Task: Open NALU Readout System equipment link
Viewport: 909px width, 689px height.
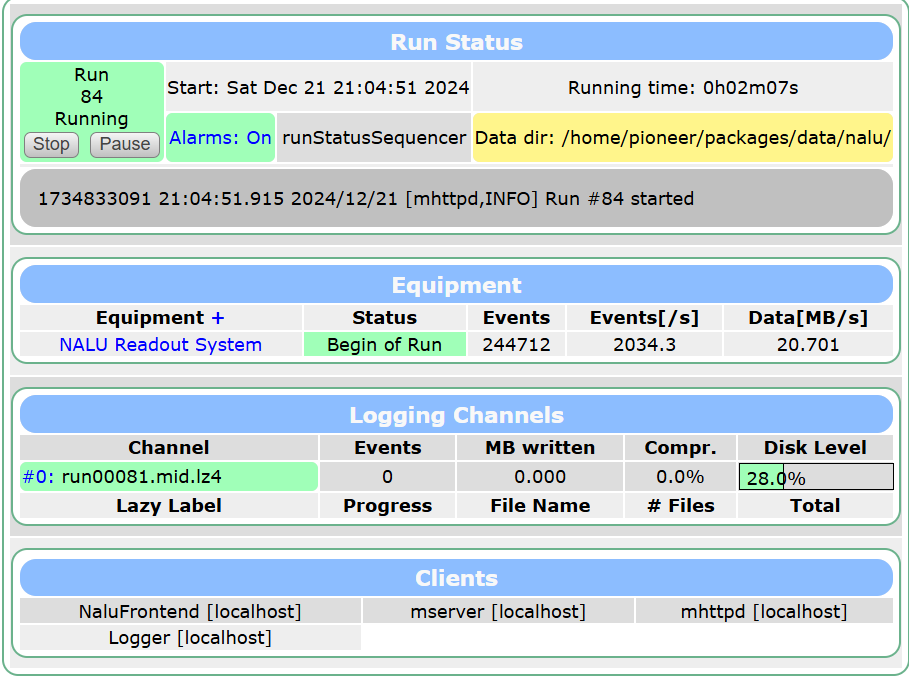Action: click(161, 345)
